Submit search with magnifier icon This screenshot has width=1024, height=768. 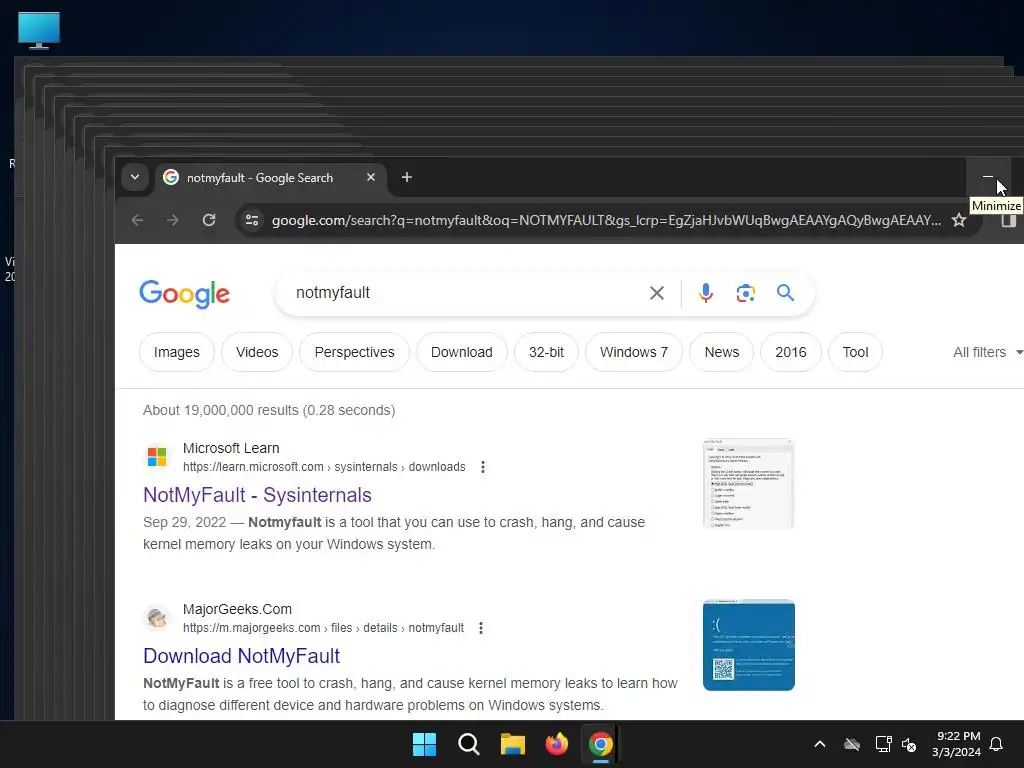(786, 293)
